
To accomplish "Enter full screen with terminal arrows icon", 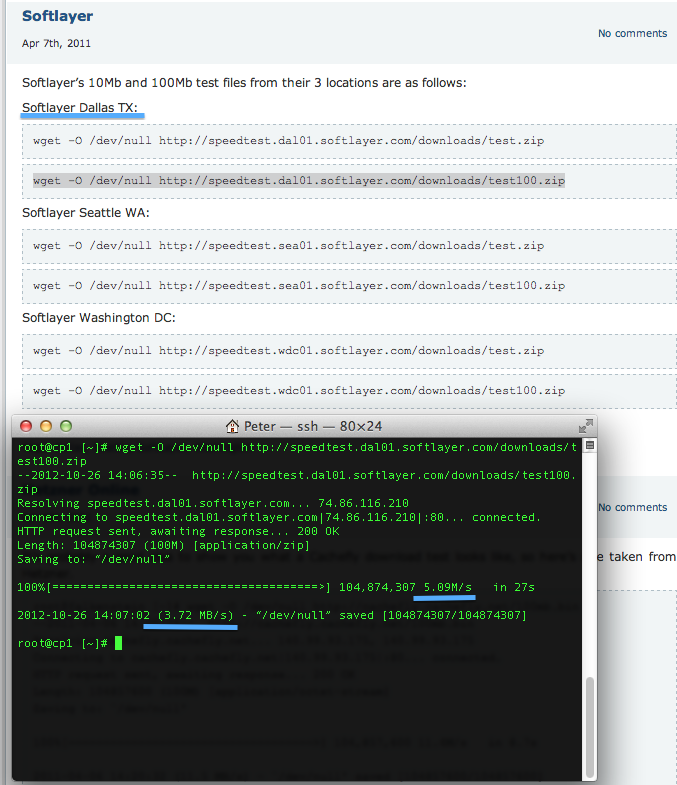I will [x=585, y=426].
